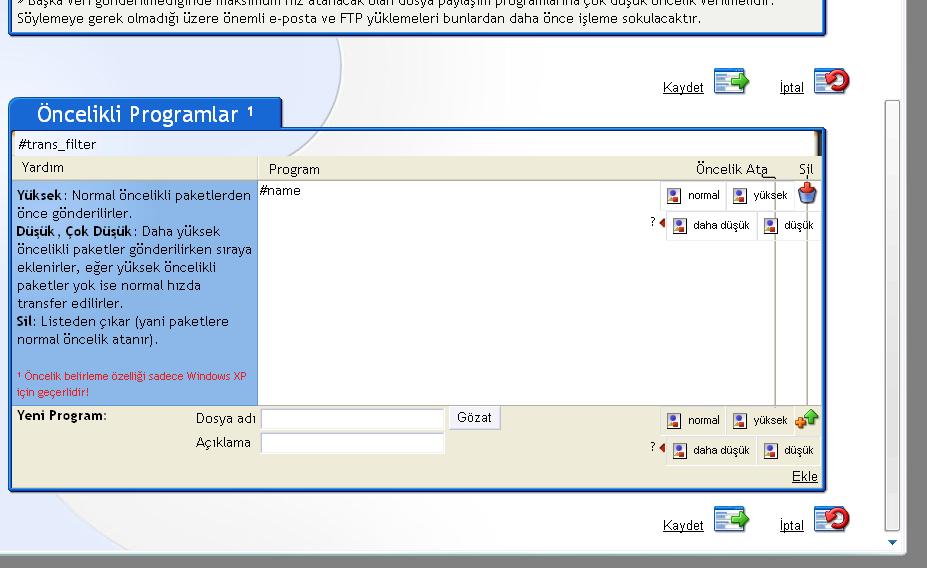Click the green add-program arrow icon
The image size is (927, 568).
(807, 419)
